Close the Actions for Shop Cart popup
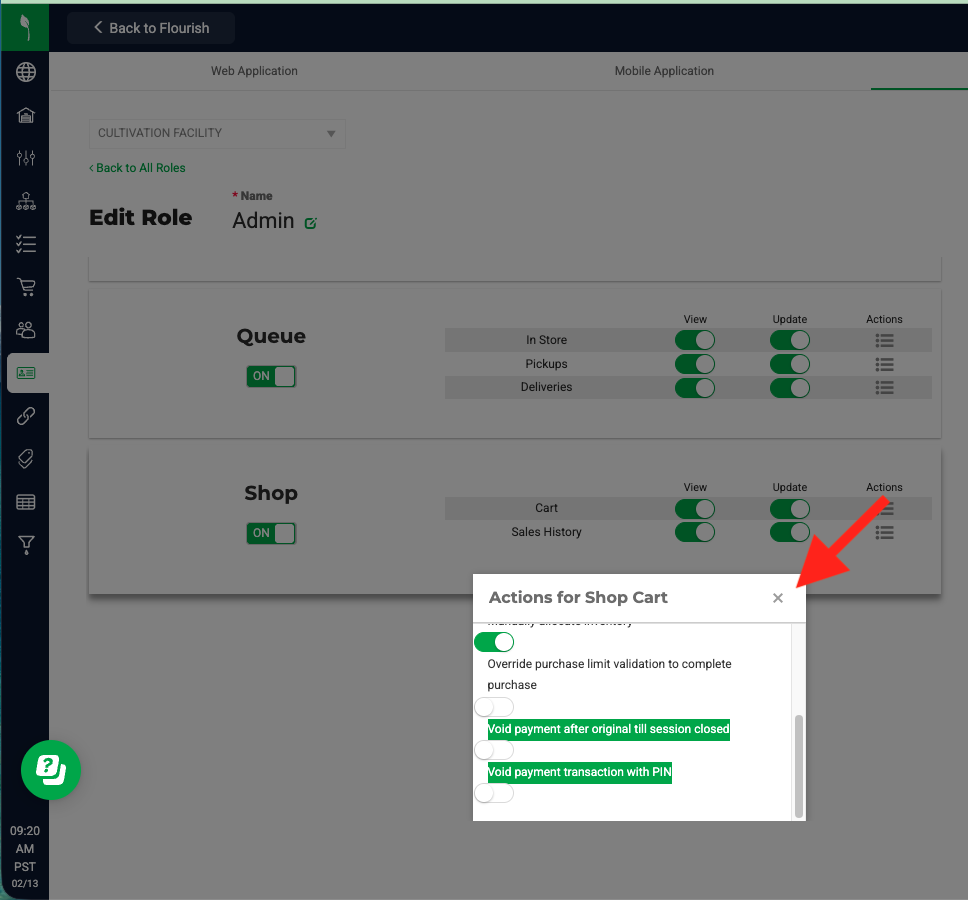 click(778, 598)
